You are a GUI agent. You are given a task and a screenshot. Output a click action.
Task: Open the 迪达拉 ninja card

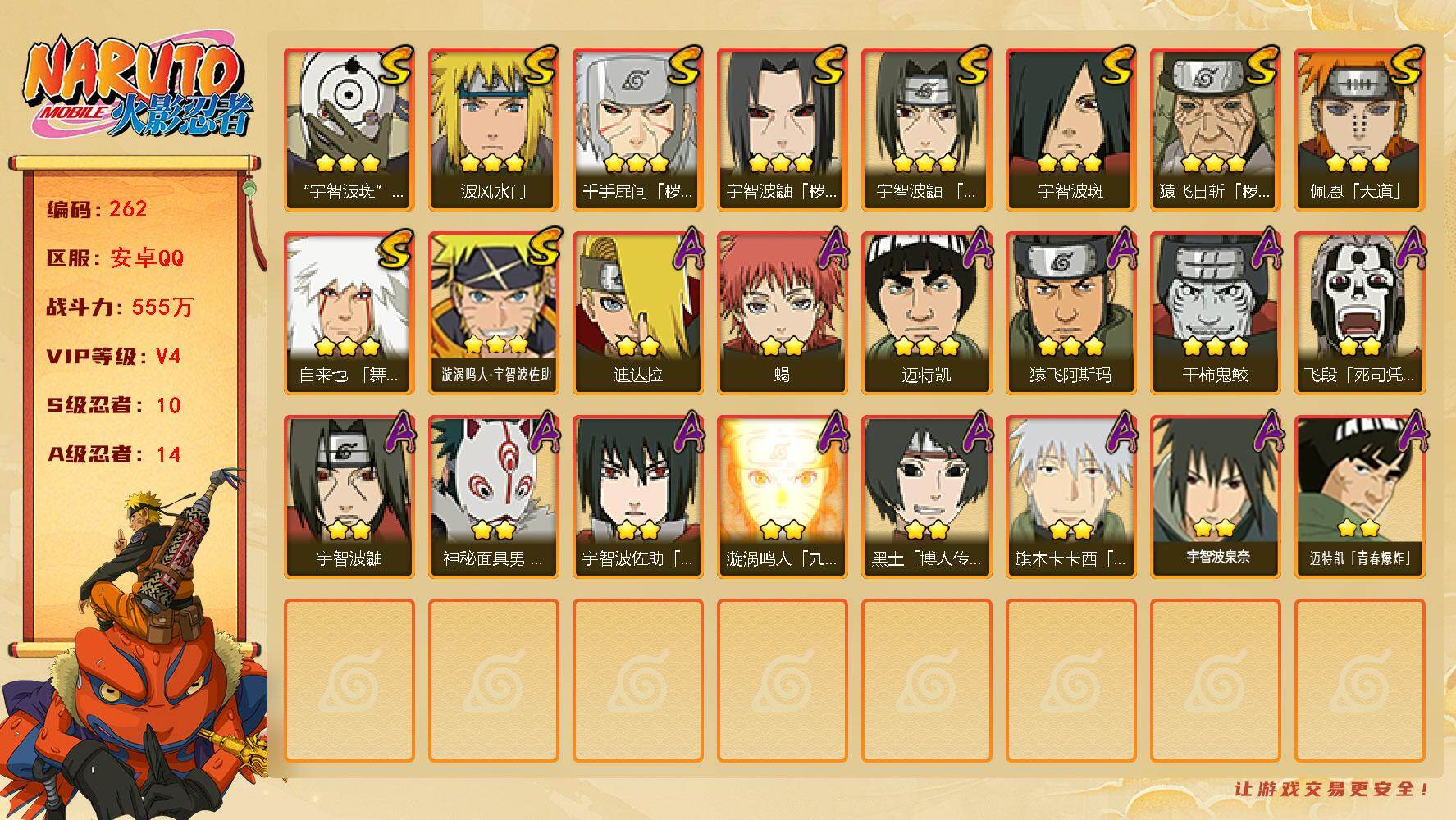click(x=637, y=313)
